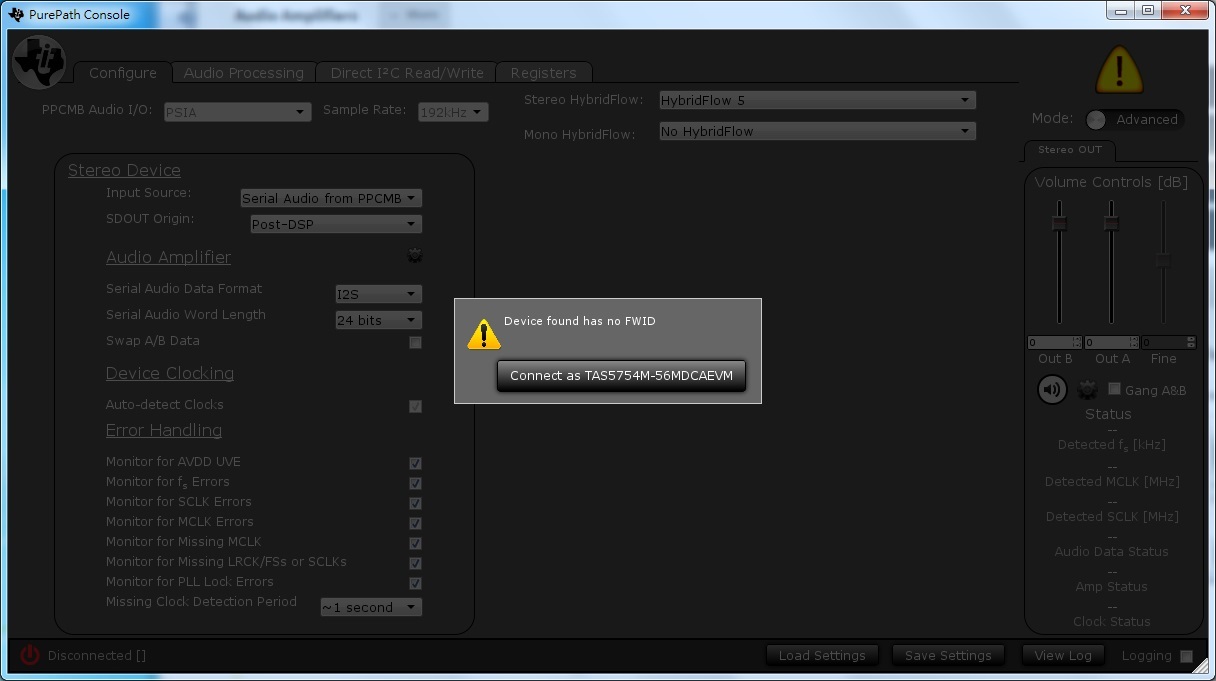Viewport: 1216px width, 681px height.
Task: Open the Mono HybridFlow dropdown
Action: 817,131
